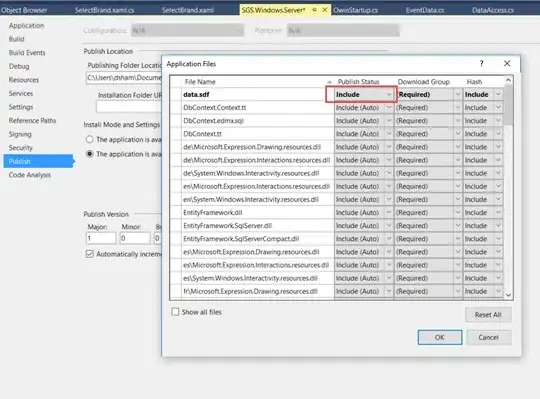
Task: Select the Publish page in sidebar
Action: (x=39, y=161)
